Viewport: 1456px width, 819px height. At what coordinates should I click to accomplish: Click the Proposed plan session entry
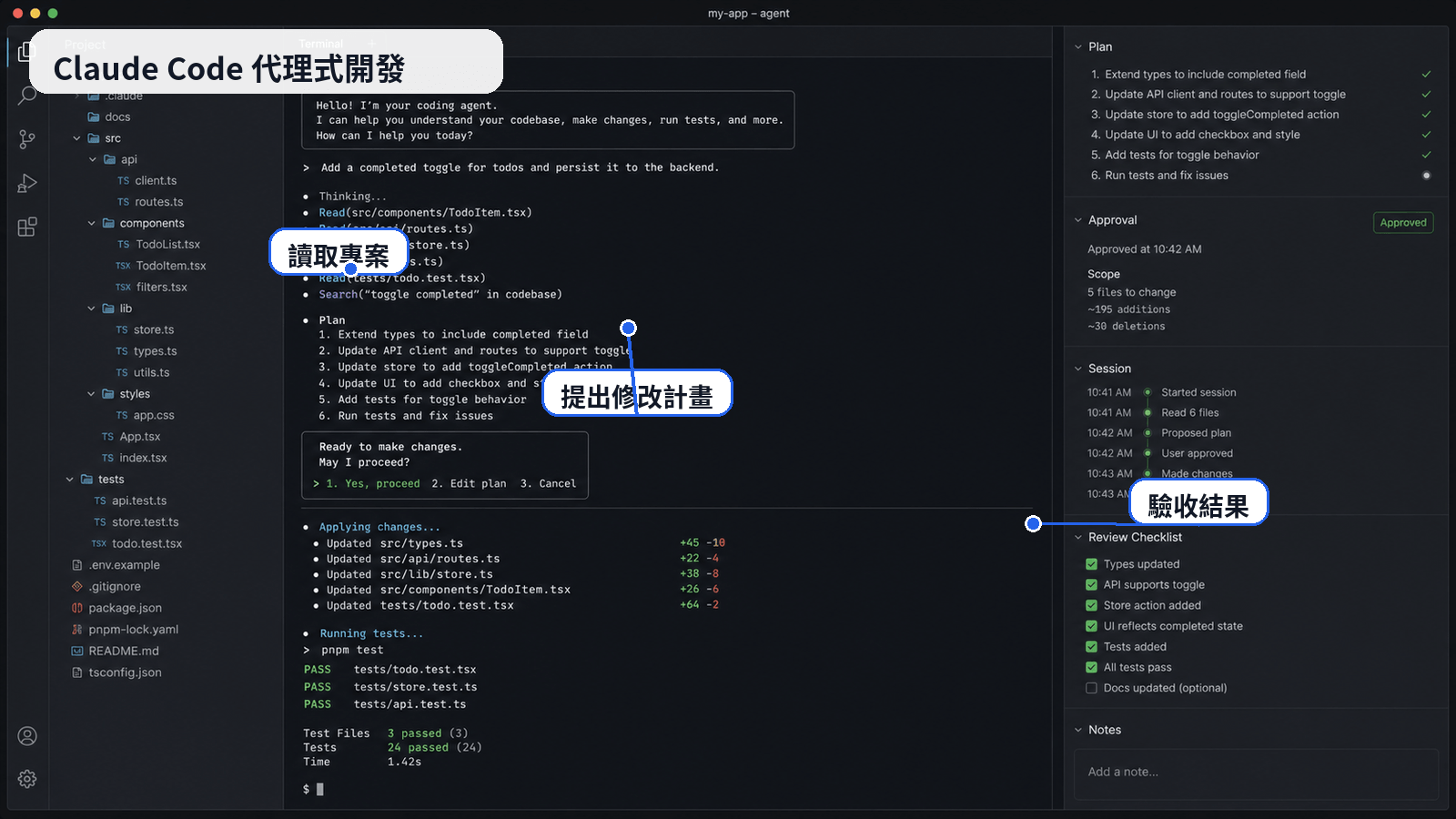tap(1196, 433)
